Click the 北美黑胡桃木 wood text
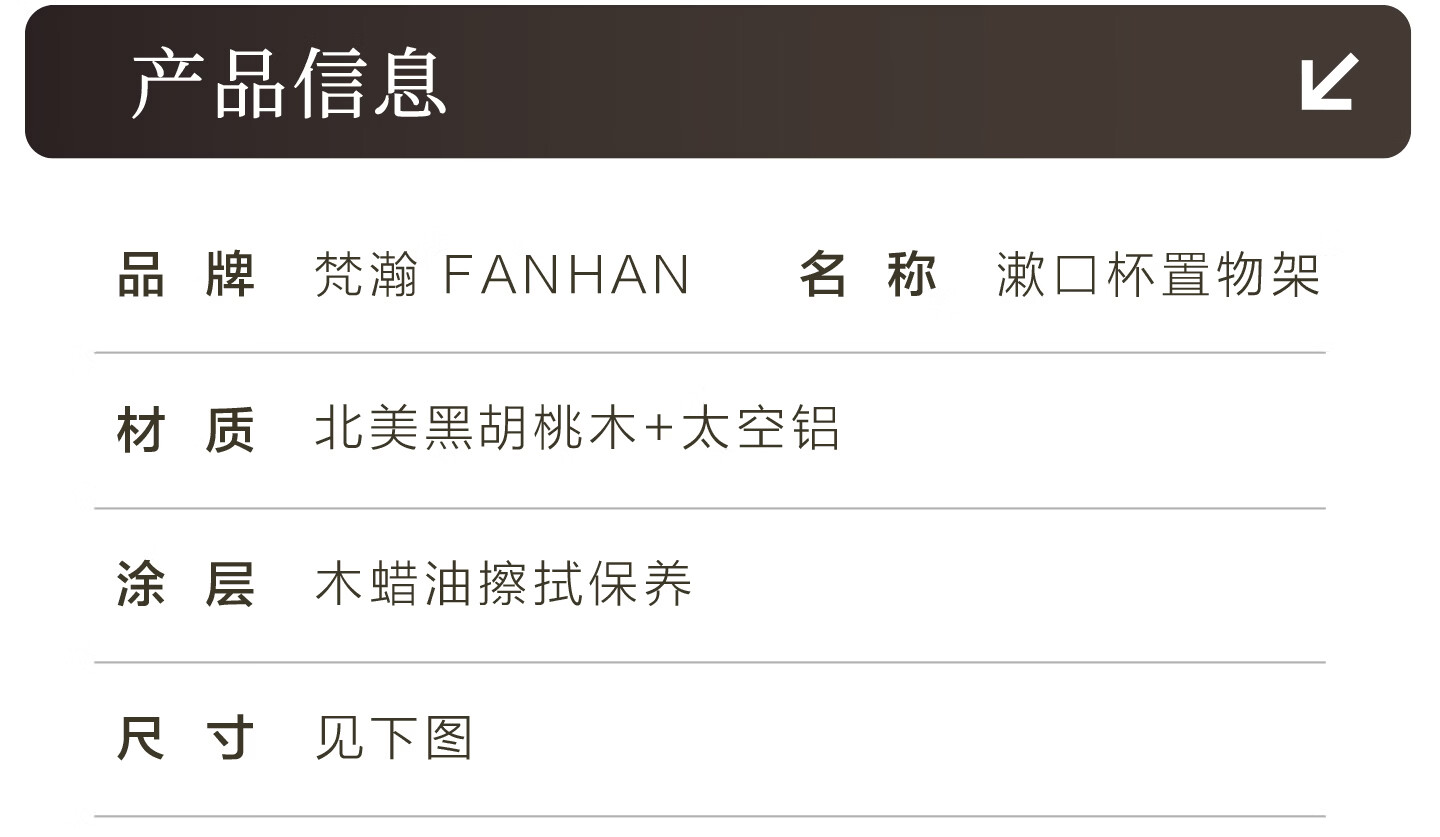This screenshot has height=837, width=1440. tap(476, 429)
